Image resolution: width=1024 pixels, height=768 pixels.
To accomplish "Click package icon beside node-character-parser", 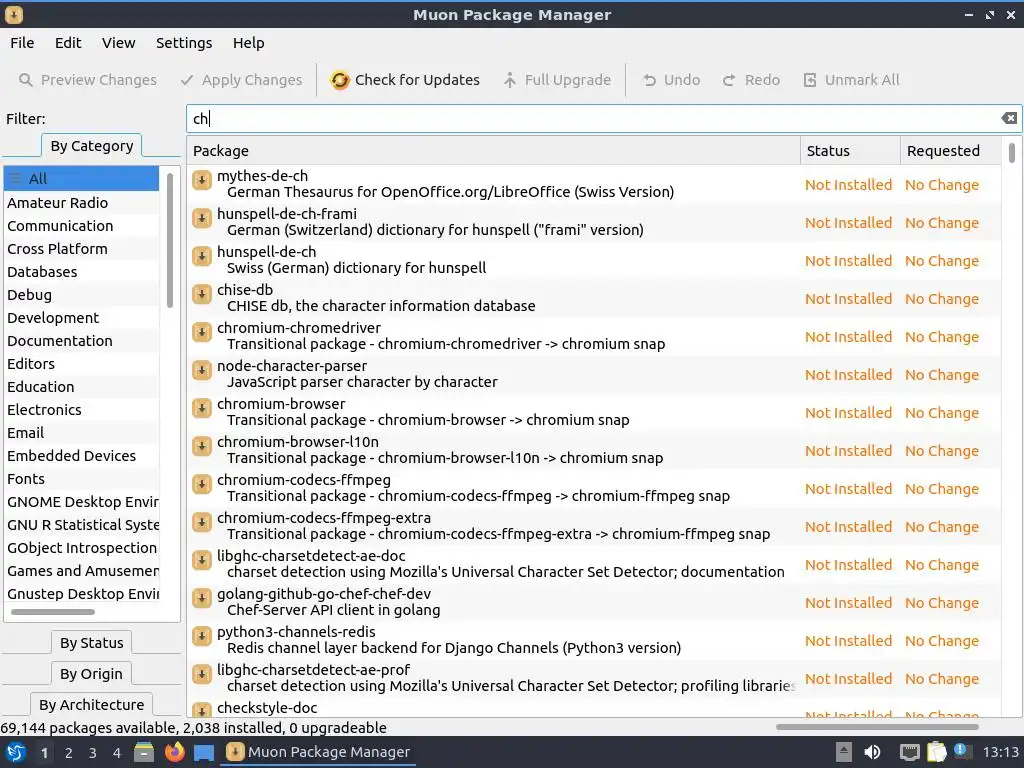I will [x=202, y=370].
